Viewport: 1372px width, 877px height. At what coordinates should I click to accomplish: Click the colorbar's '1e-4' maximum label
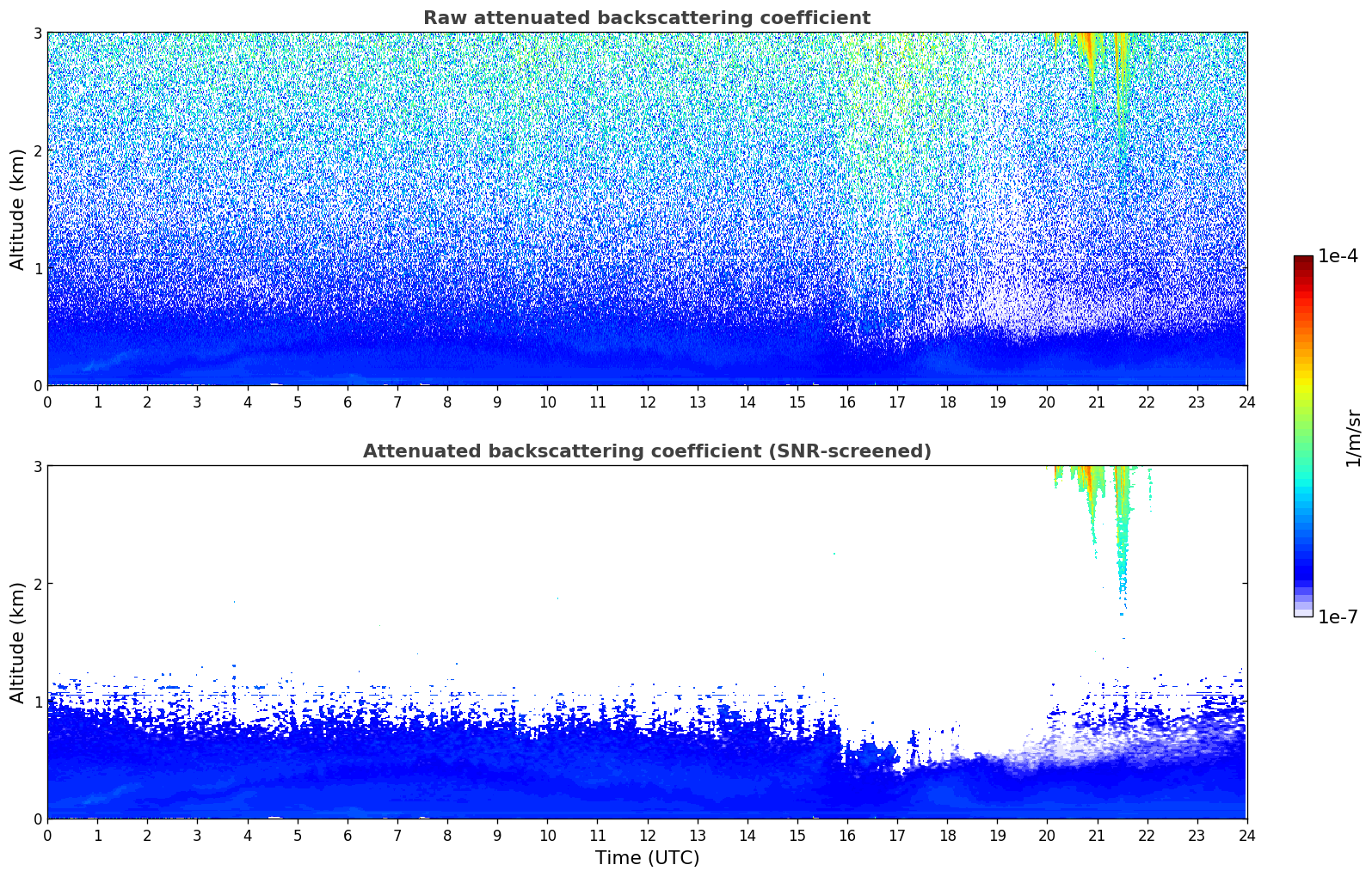pyautogui.click(x=1338, y=256)
